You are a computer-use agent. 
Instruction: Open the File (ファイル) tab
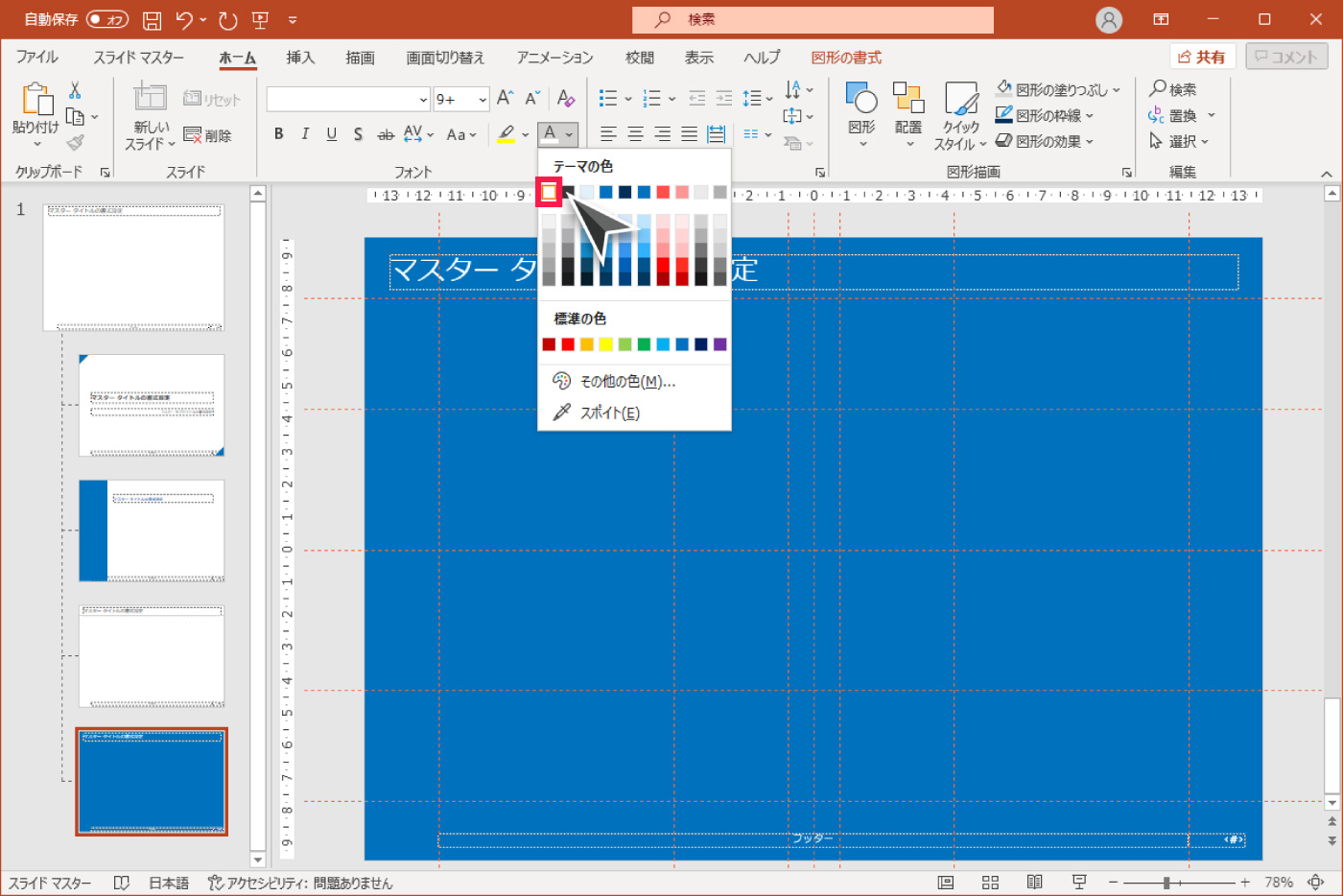(37, 58)
